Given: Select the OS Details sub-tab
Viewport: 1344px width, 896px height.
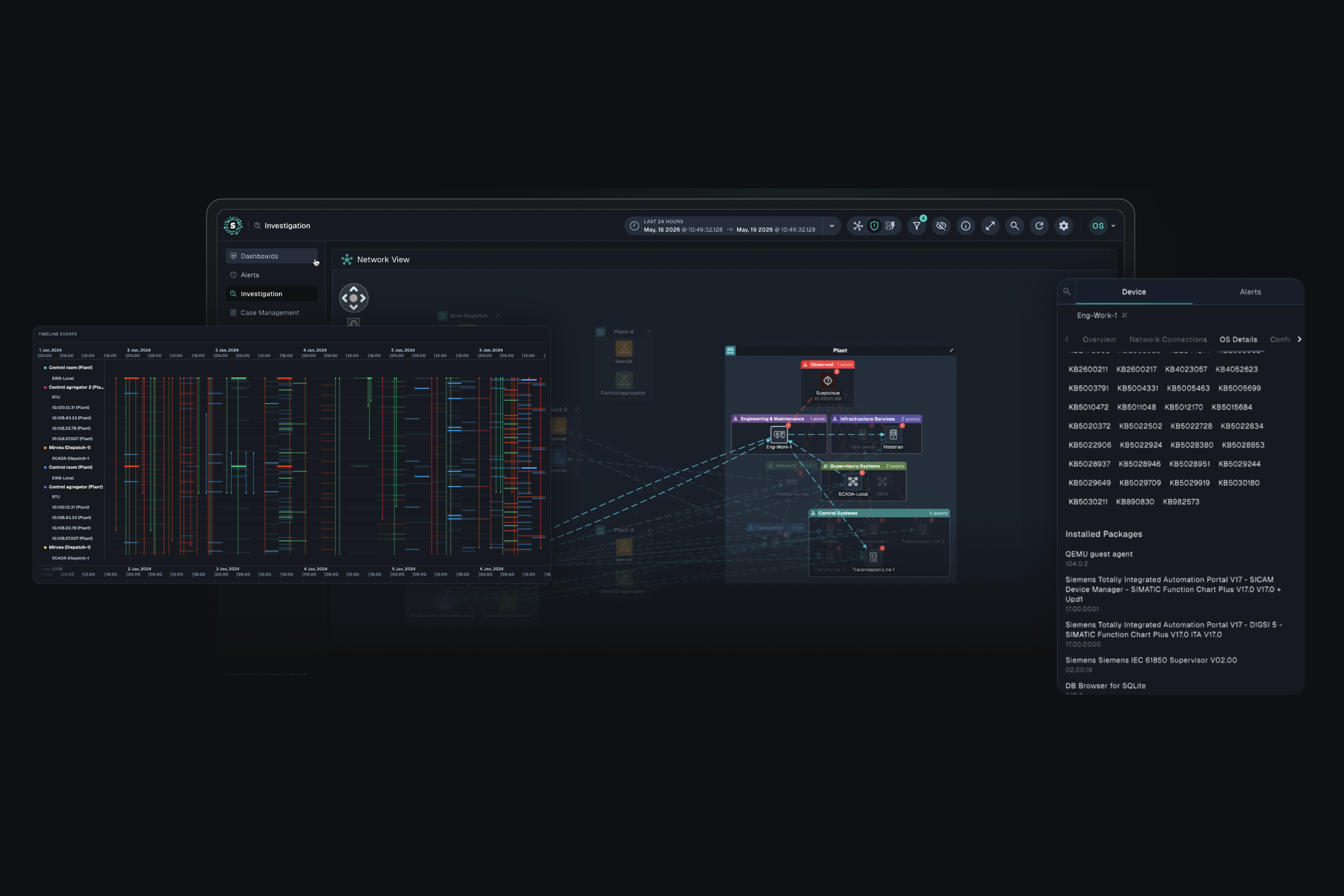Looking at the screenshot, I should point(1238,340).
